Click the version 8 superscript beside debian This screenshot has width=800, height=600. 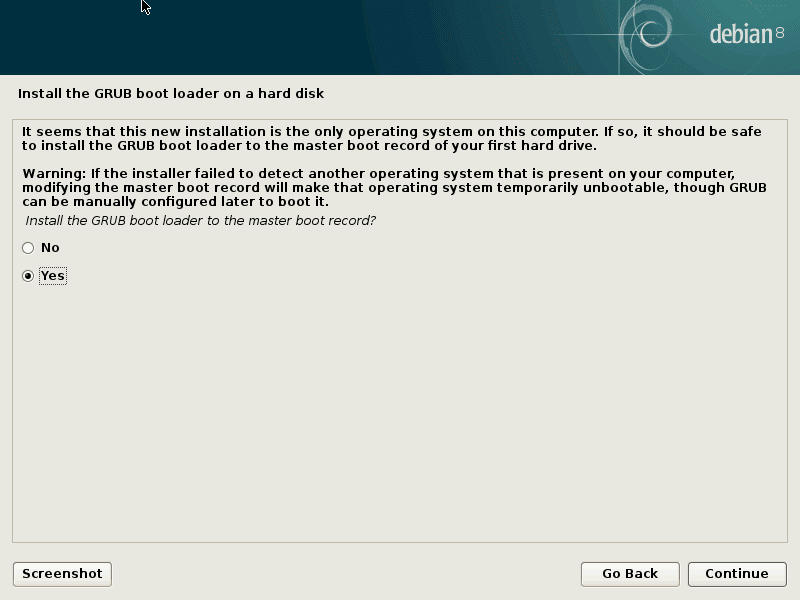[780, 33]
